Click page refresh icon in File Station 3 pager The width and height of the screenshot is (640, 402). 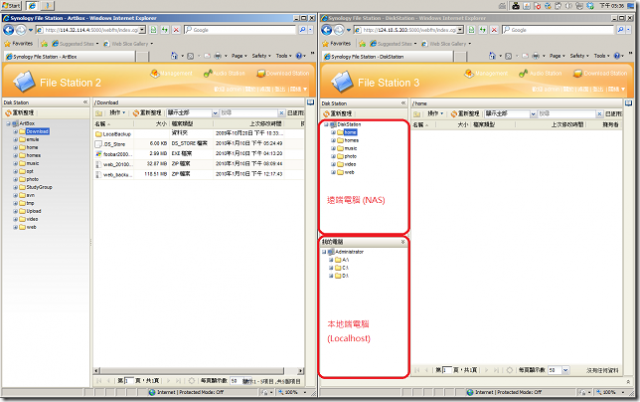point(509,370)
